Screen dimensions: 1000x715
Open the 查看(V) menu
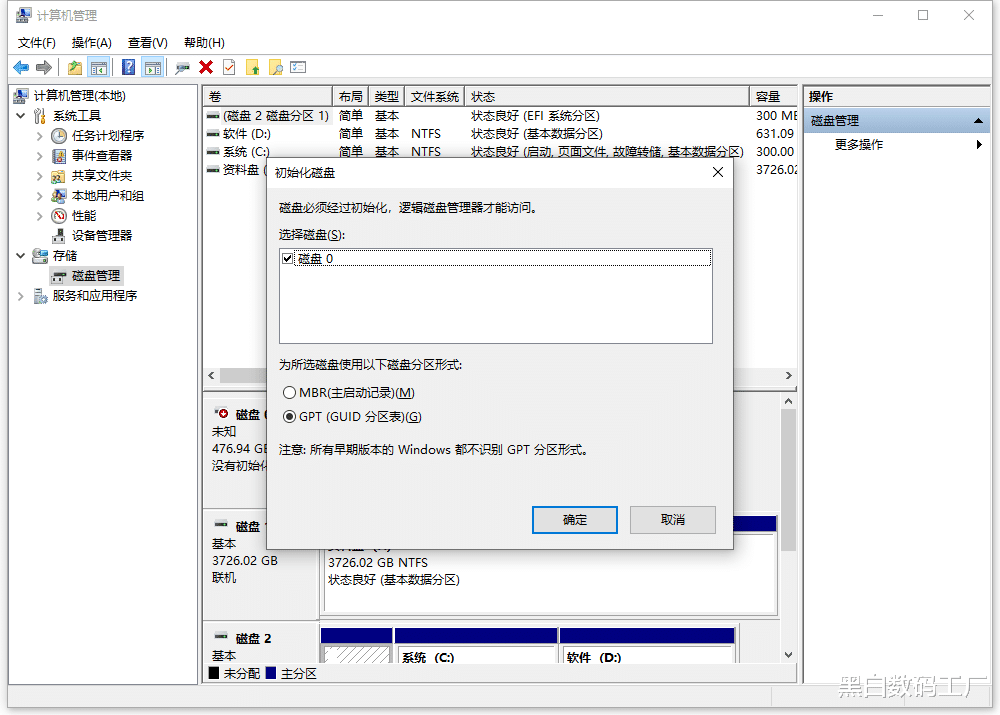point(146,42)
